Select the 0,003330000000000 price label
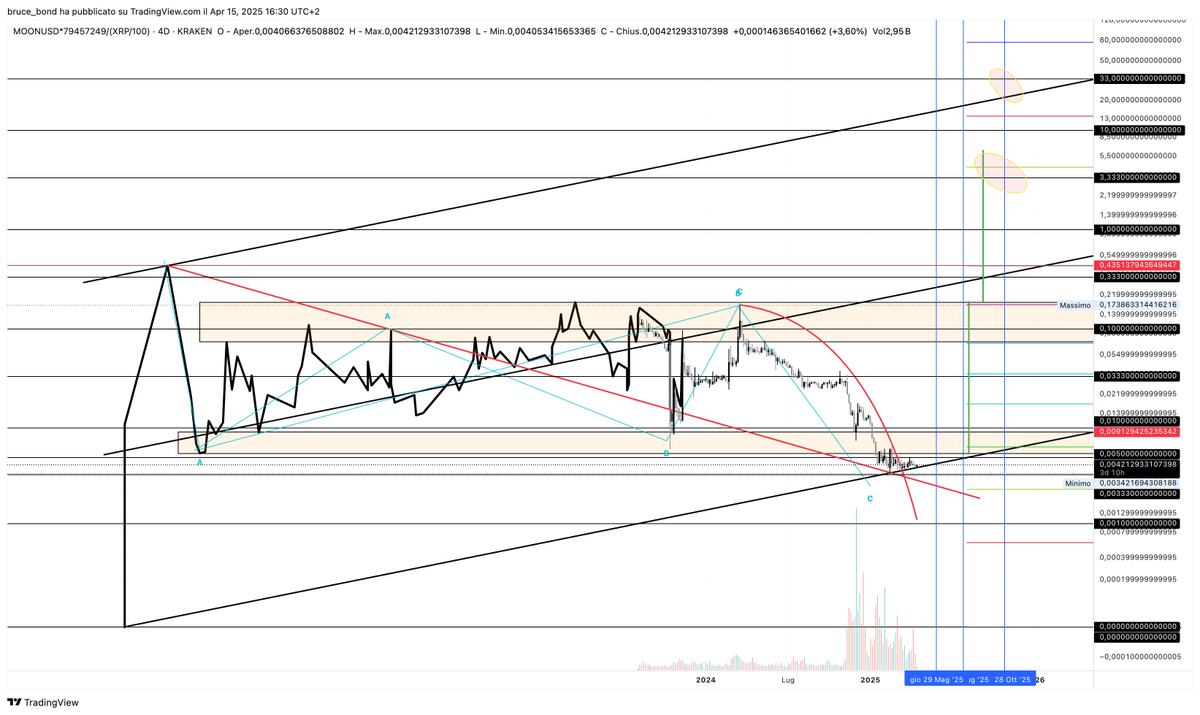 [1139, 494]
